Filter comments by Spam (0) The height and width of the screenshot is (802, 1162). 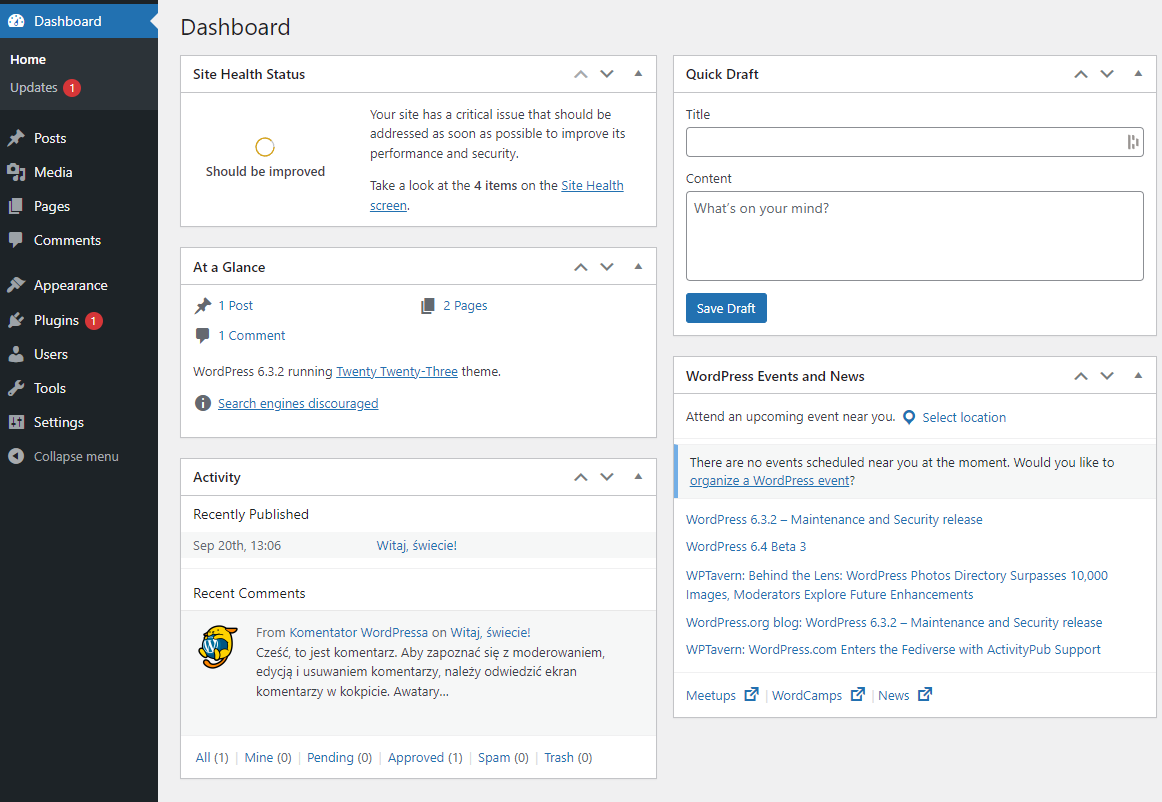(x=503, y=758)
